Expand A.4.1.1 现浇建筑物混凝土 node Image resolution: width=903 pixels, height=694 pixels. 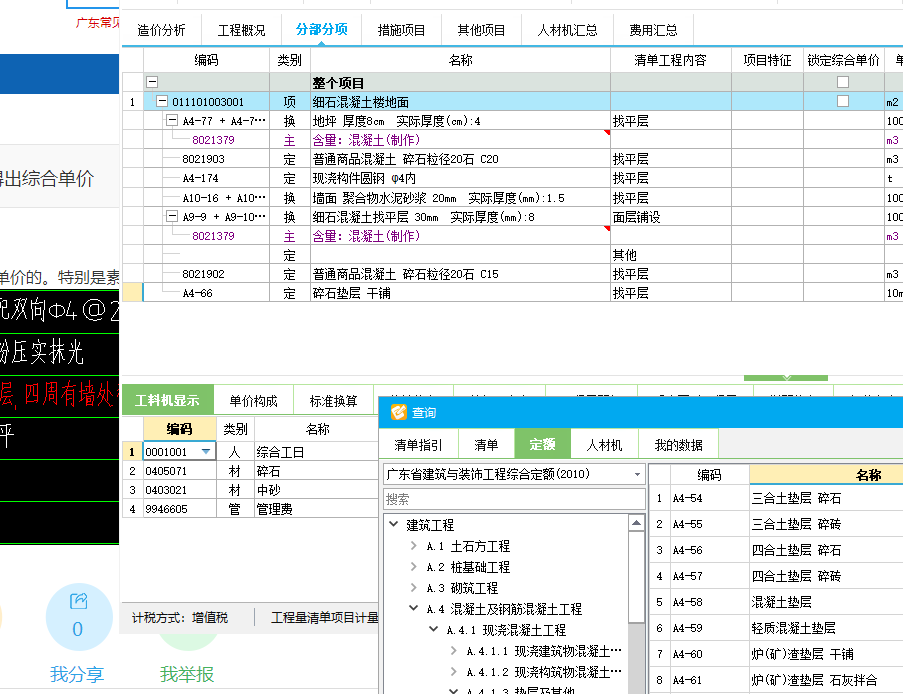click(454, 651)
